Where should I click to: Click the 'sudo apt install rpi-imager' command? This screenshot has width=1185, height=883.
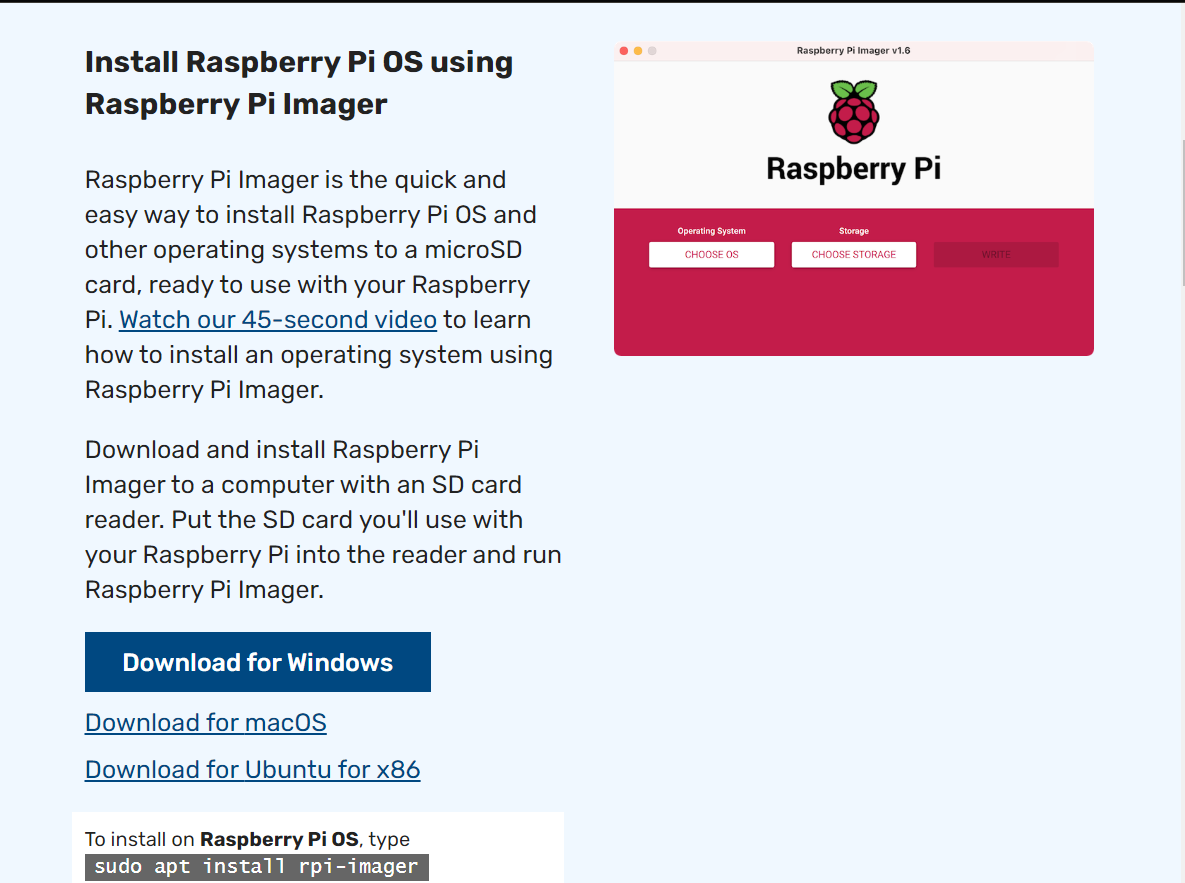[256, 867]
